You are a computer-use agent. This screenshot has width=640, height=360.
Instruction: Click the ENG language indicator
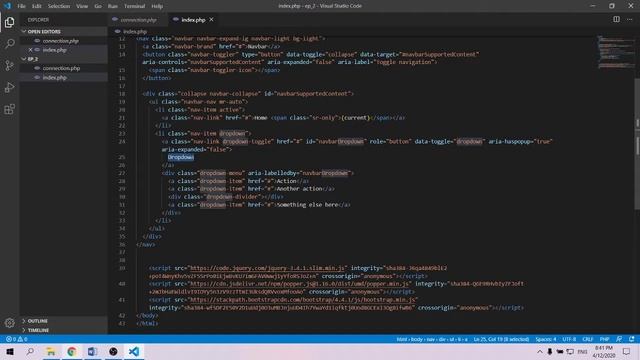click(582, 351)
